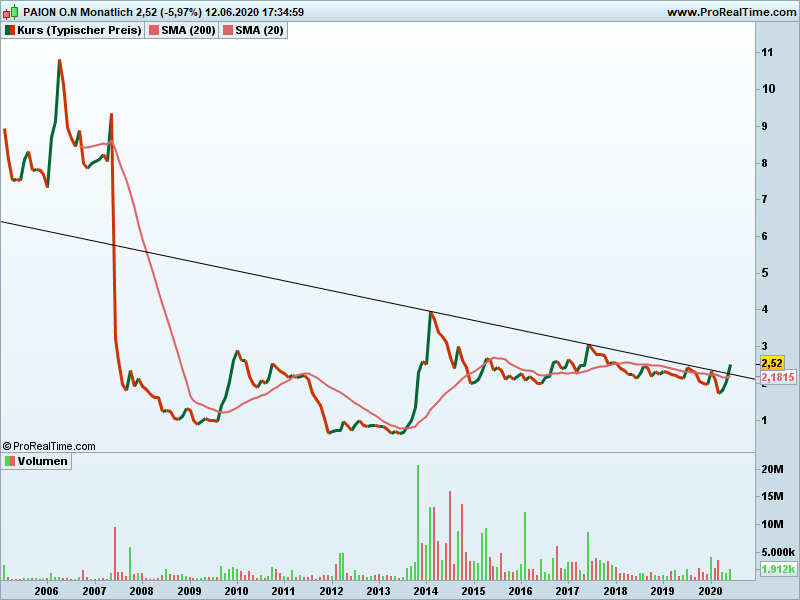Click the red 2,1815 SMA value tag
The image size is (800, 600).
(x=777, y=378)
